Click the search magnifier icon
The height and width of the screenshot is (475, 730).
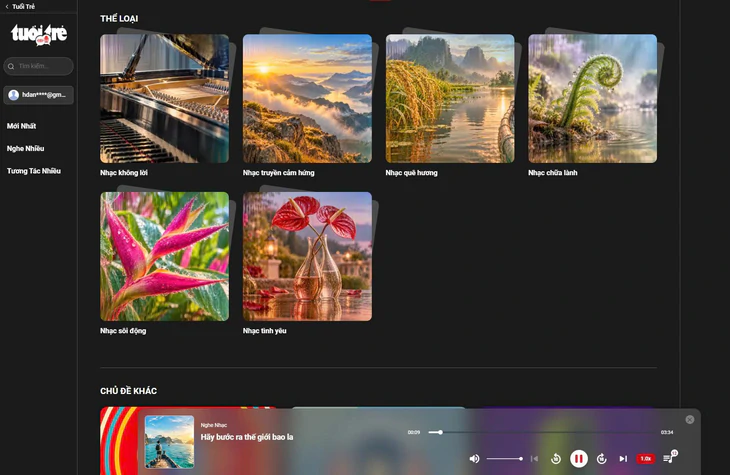click(x=11, y=67)
